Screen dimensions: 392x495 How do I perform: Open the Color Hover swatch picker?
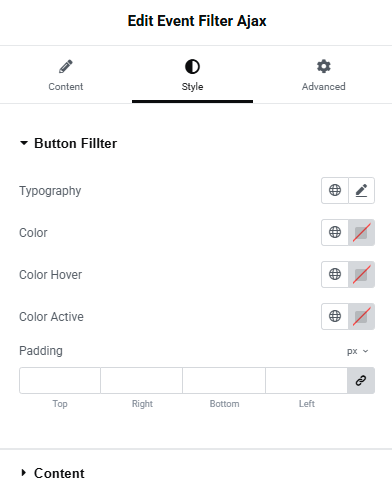361,274
